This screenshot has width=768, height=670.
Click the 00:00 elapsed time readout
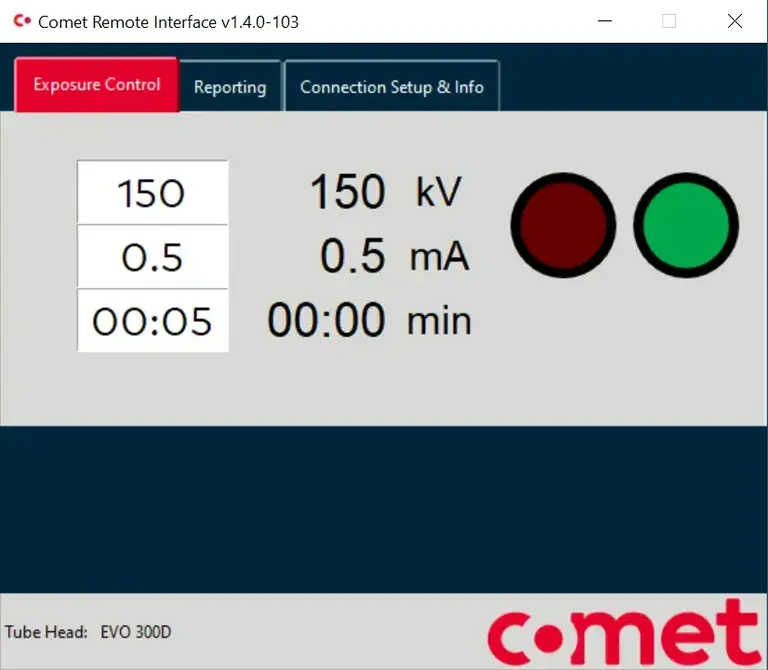[x=326, y=320]
